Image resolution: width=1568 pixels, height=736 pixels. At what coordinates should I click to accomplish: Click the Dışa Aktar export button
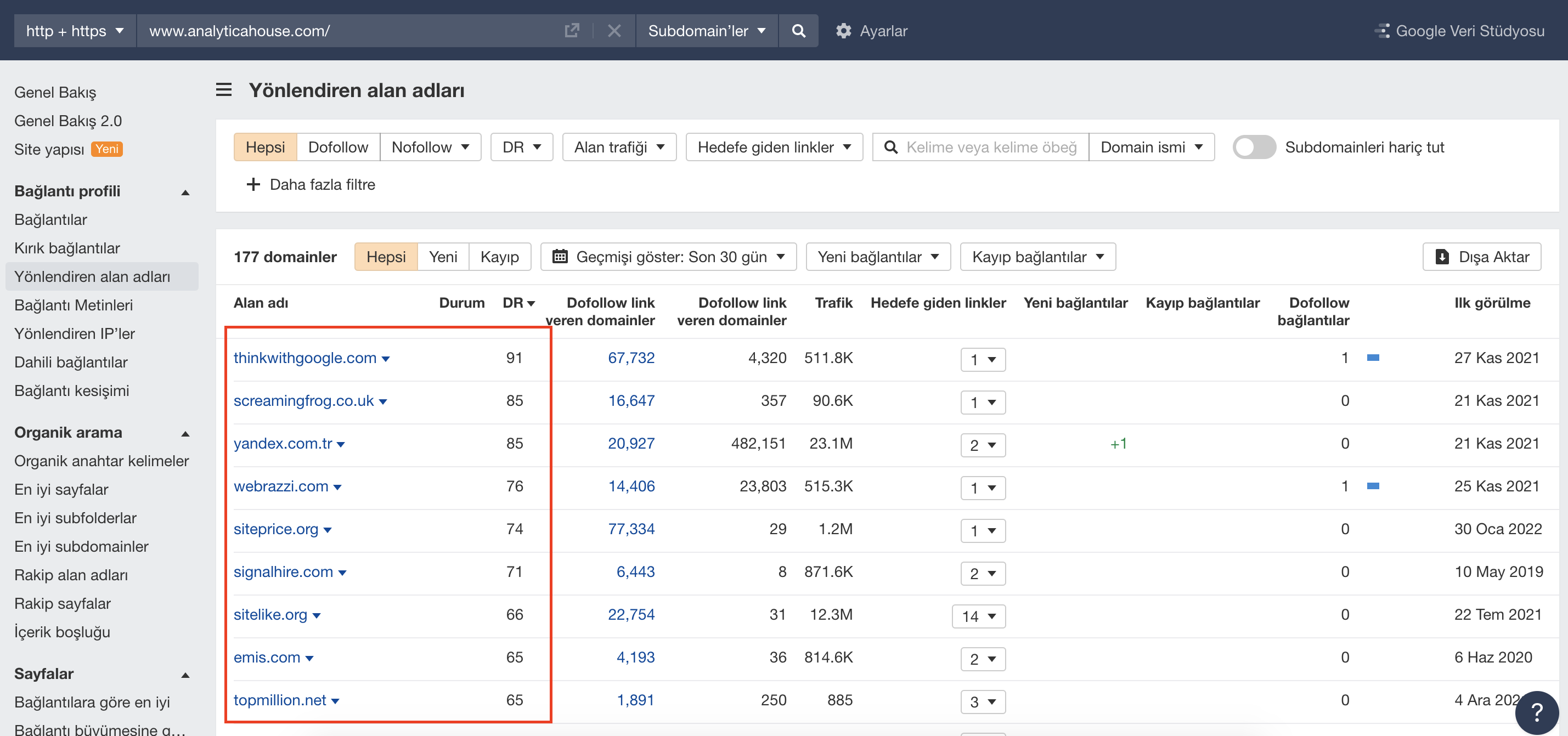pos(1481,257)
